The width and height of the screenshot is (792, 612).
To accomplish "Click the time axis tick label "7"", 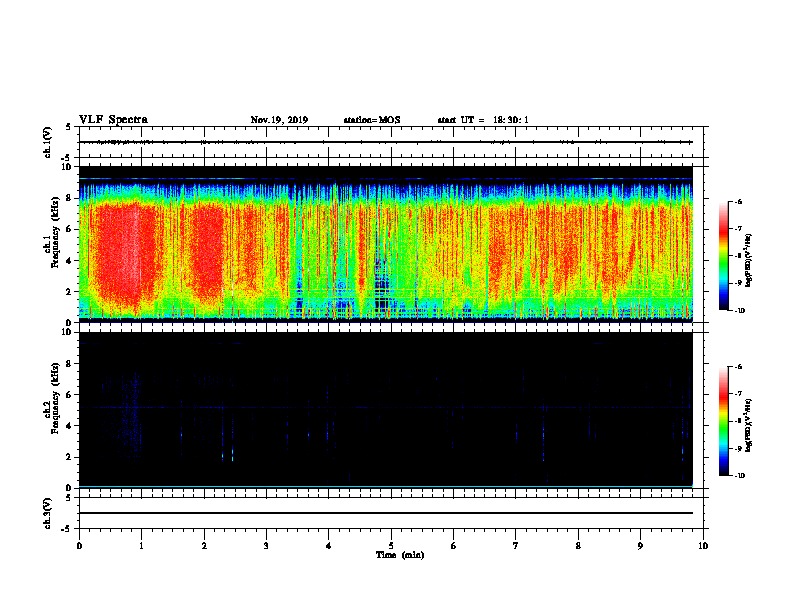I will [516, 546].
